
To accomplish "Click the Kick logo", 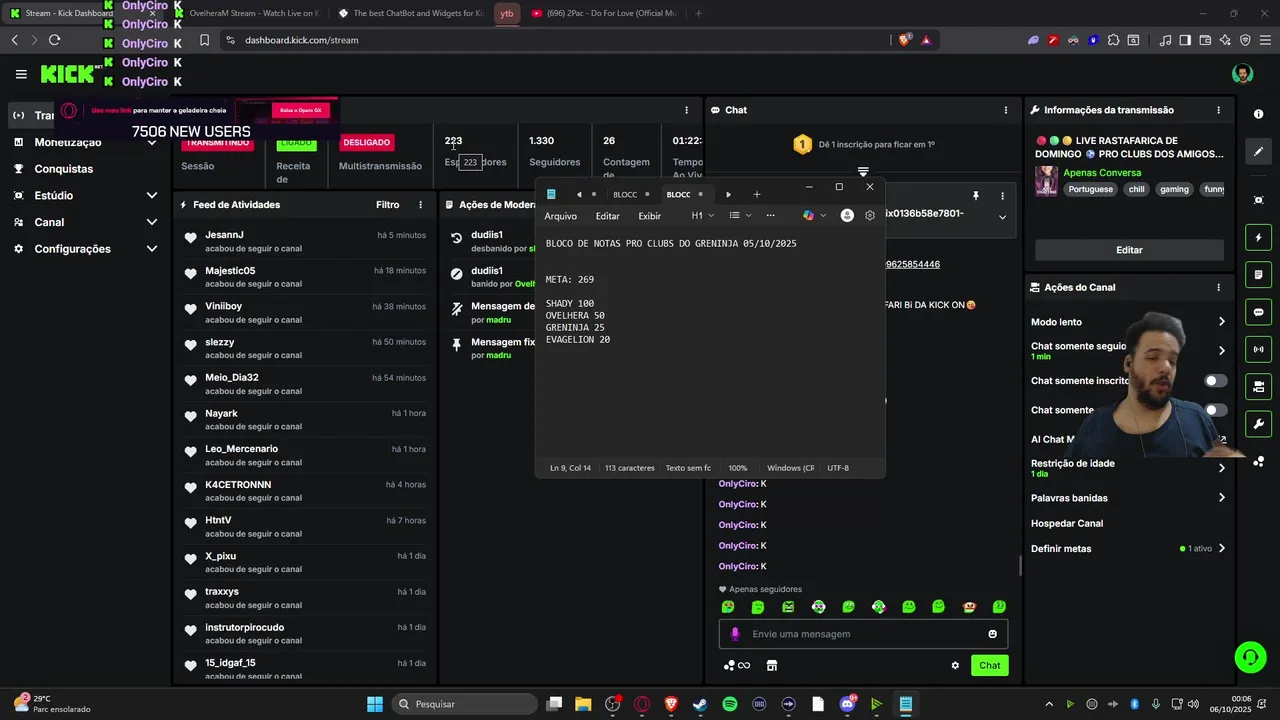I will click(68, 74).
